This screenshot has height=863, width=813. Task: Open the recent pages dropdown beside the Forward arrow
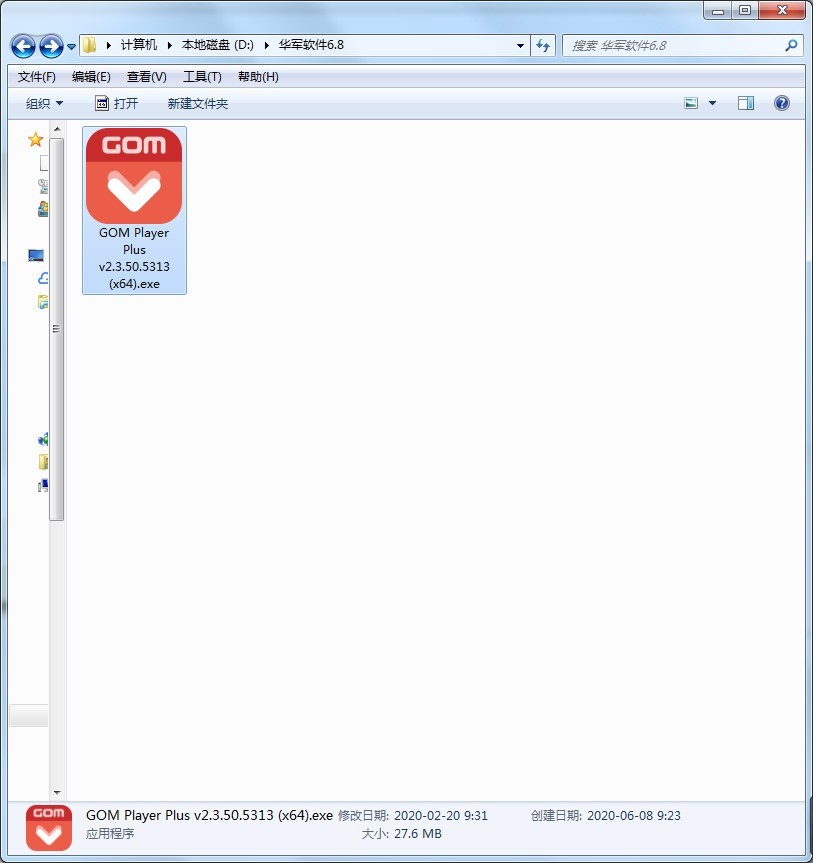72,47
